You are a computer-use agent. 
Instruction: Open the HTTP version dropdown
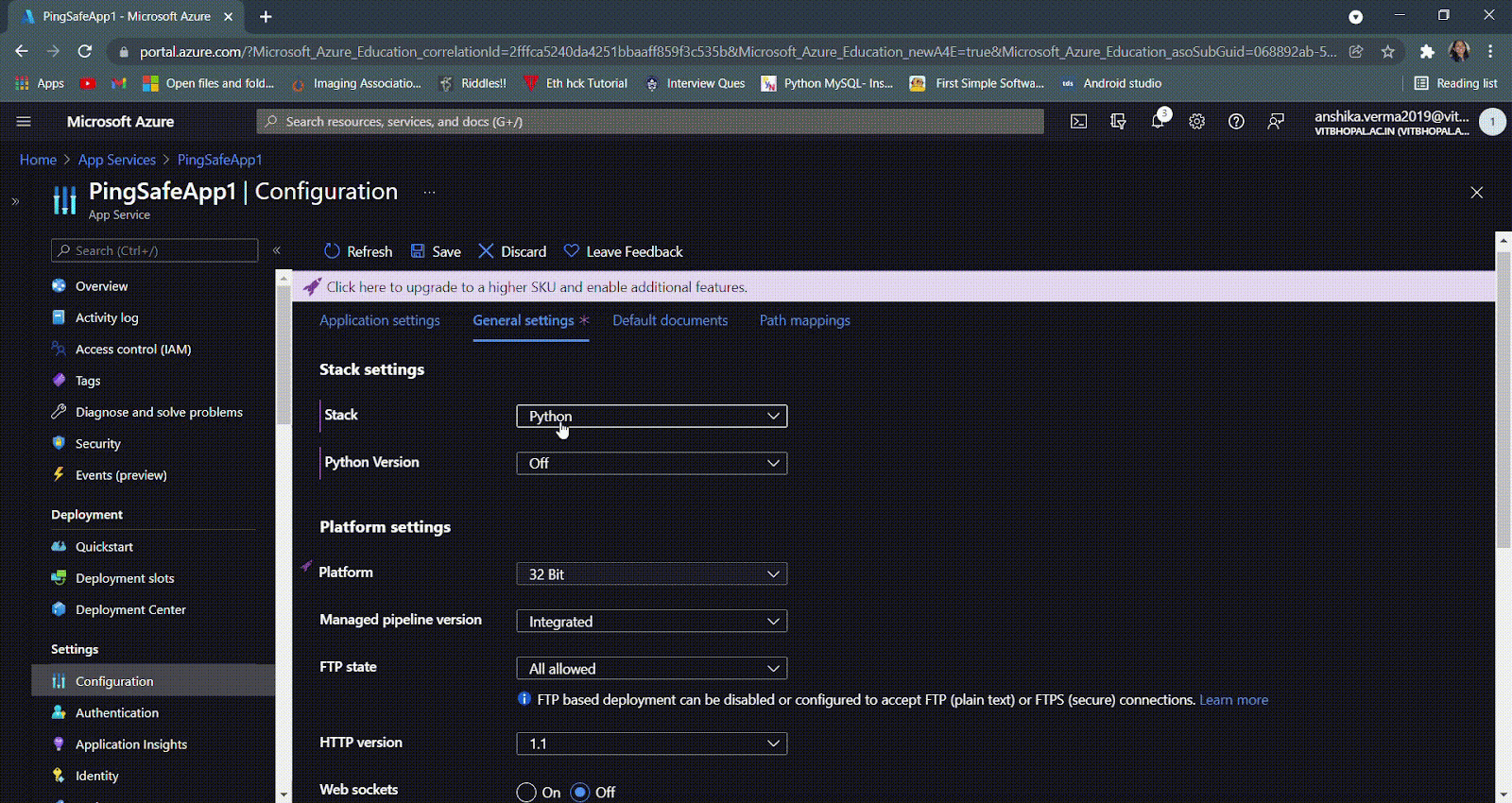651,743
